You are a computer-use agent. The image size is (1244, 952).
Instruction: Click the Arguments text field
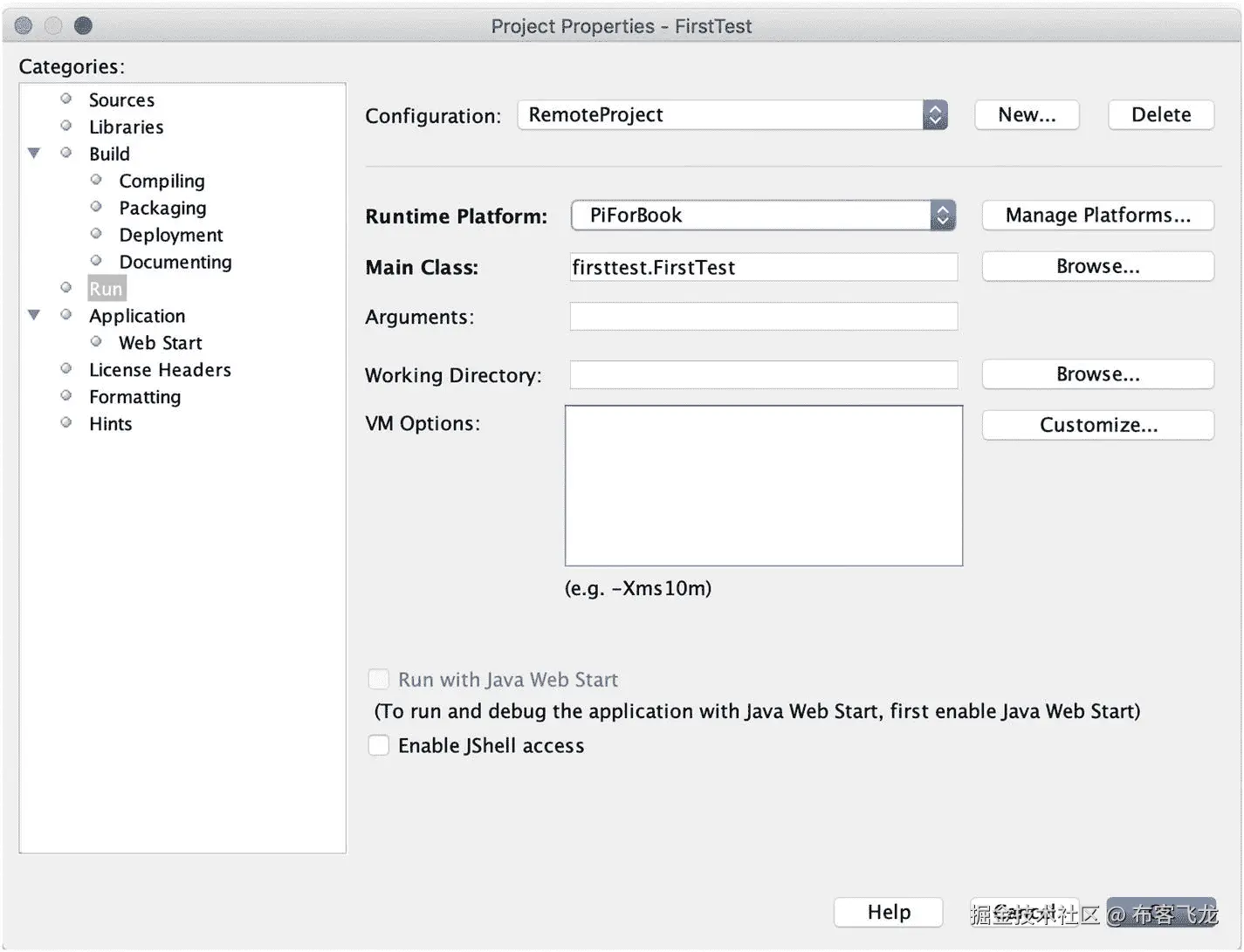tap(763, 317)
